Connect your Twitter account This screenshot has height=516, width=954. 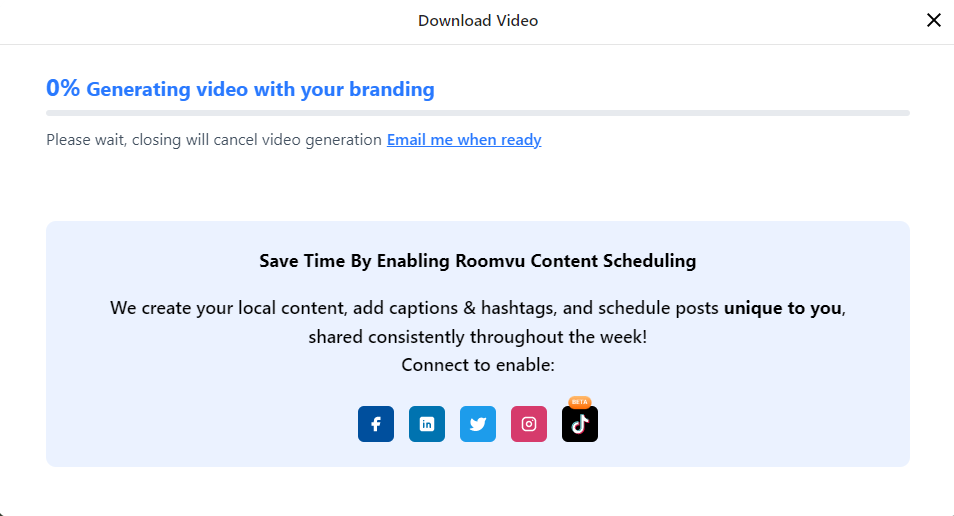478,424
